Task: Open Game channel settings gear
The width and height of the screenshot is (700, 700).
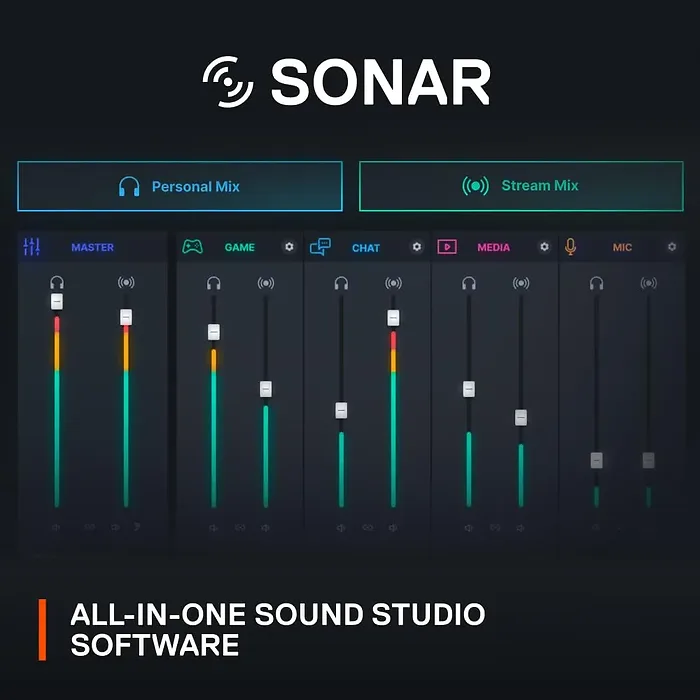Action: (289, 247)
